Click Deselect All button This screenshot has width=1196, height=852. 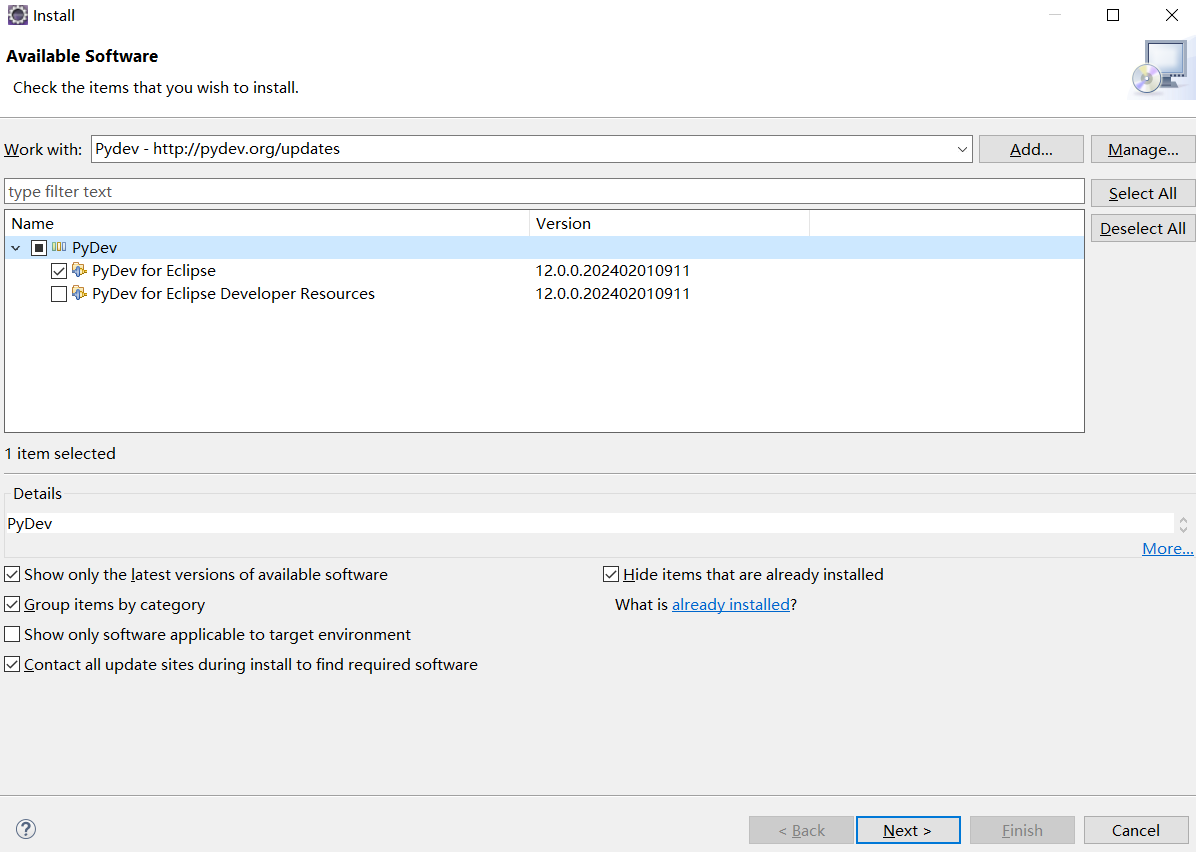[1143, 228]
